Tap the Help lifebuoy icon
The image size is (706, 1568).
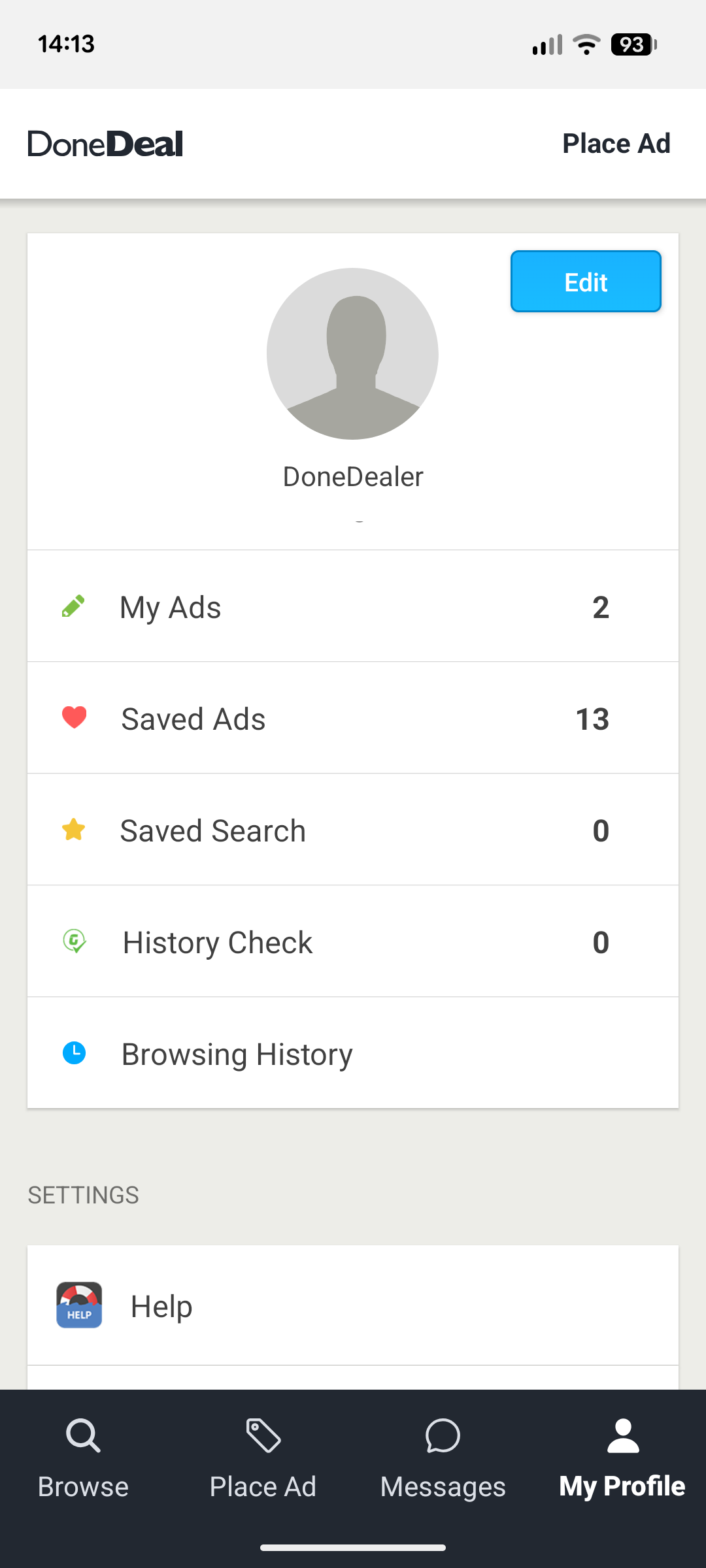click(79, 1305)
